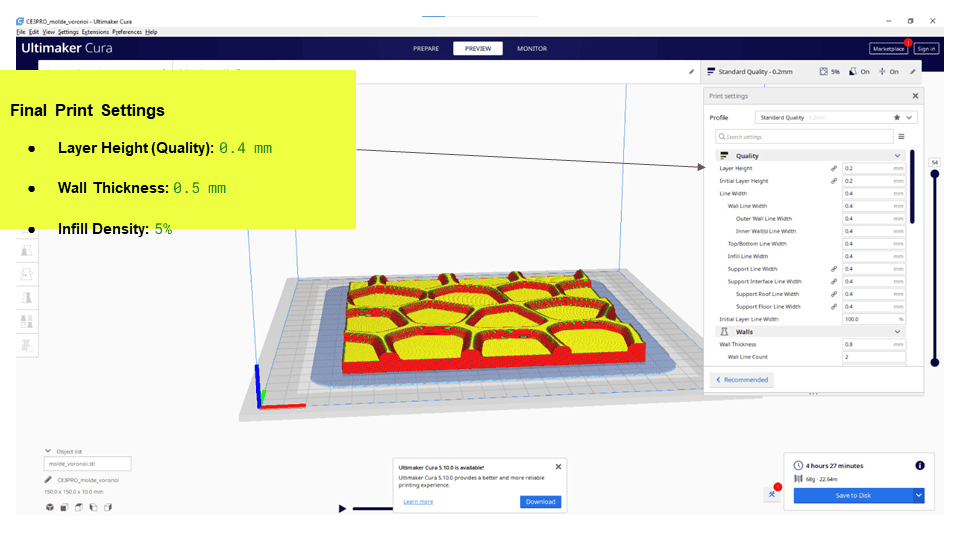Screen dimensions: 960x540
Task: Open the Extensions menu
Action: click(95, 32)
